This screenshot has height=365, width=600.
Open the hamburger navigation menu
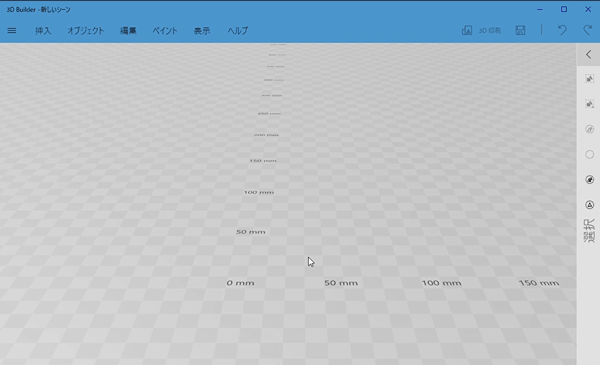(12, 30)
